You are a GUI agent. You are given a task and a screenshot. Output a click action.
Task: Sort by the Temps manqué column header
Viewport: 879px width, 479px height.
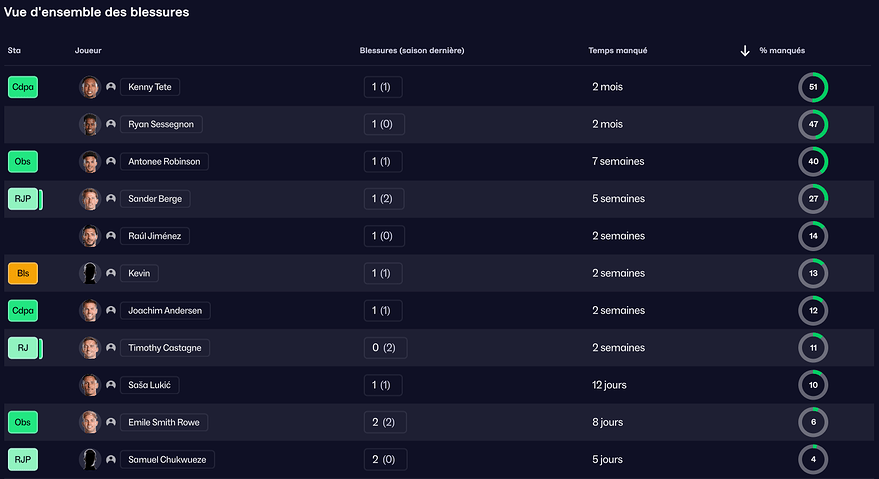(617, 51)
